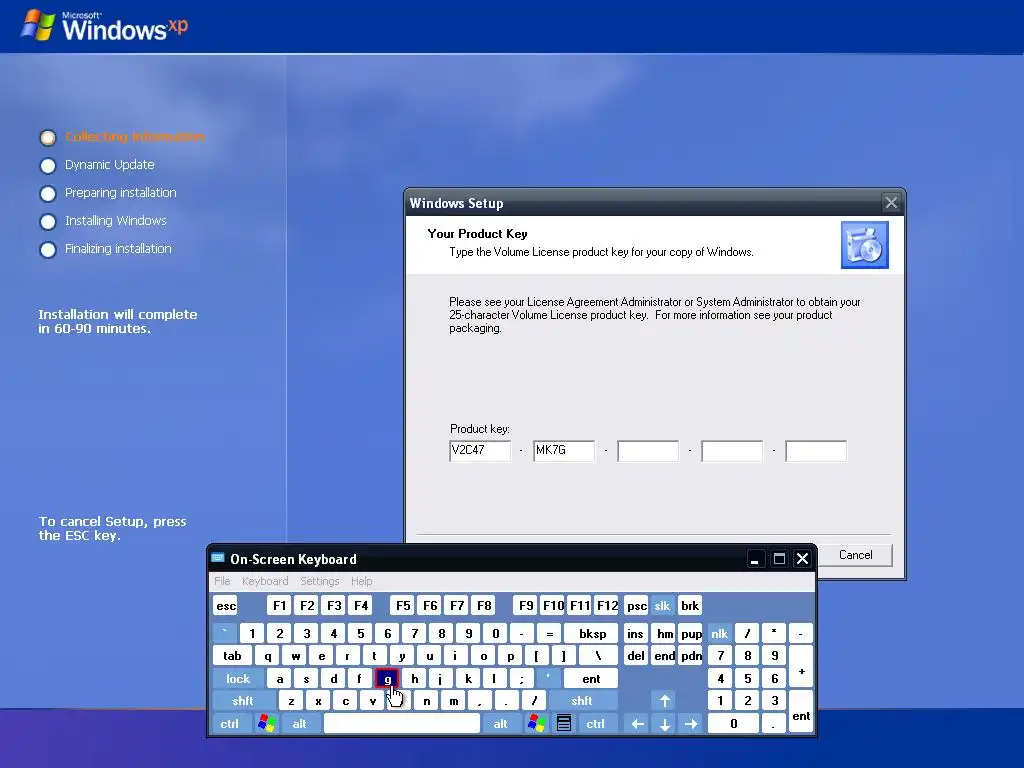
Task: Toggle the caps lock key
Action: click(238, 679)
